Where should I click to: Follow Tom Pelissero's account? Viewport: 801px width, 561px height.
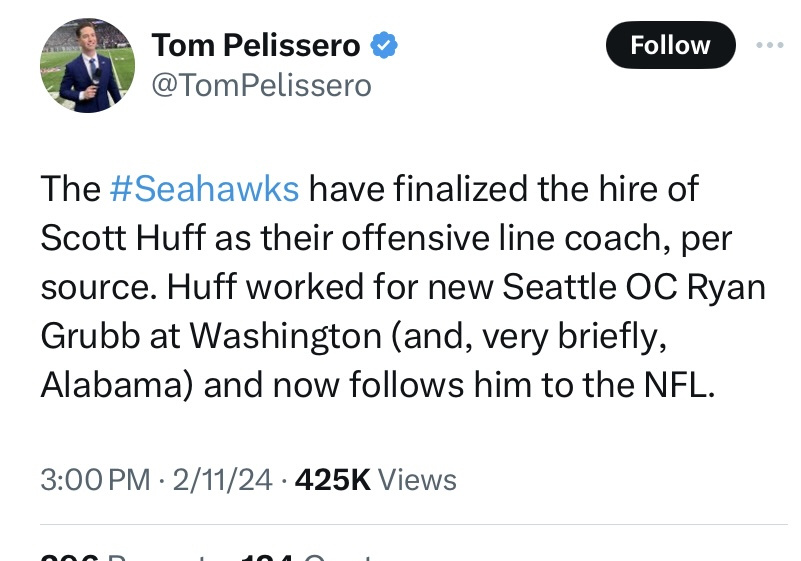point(670,45)
